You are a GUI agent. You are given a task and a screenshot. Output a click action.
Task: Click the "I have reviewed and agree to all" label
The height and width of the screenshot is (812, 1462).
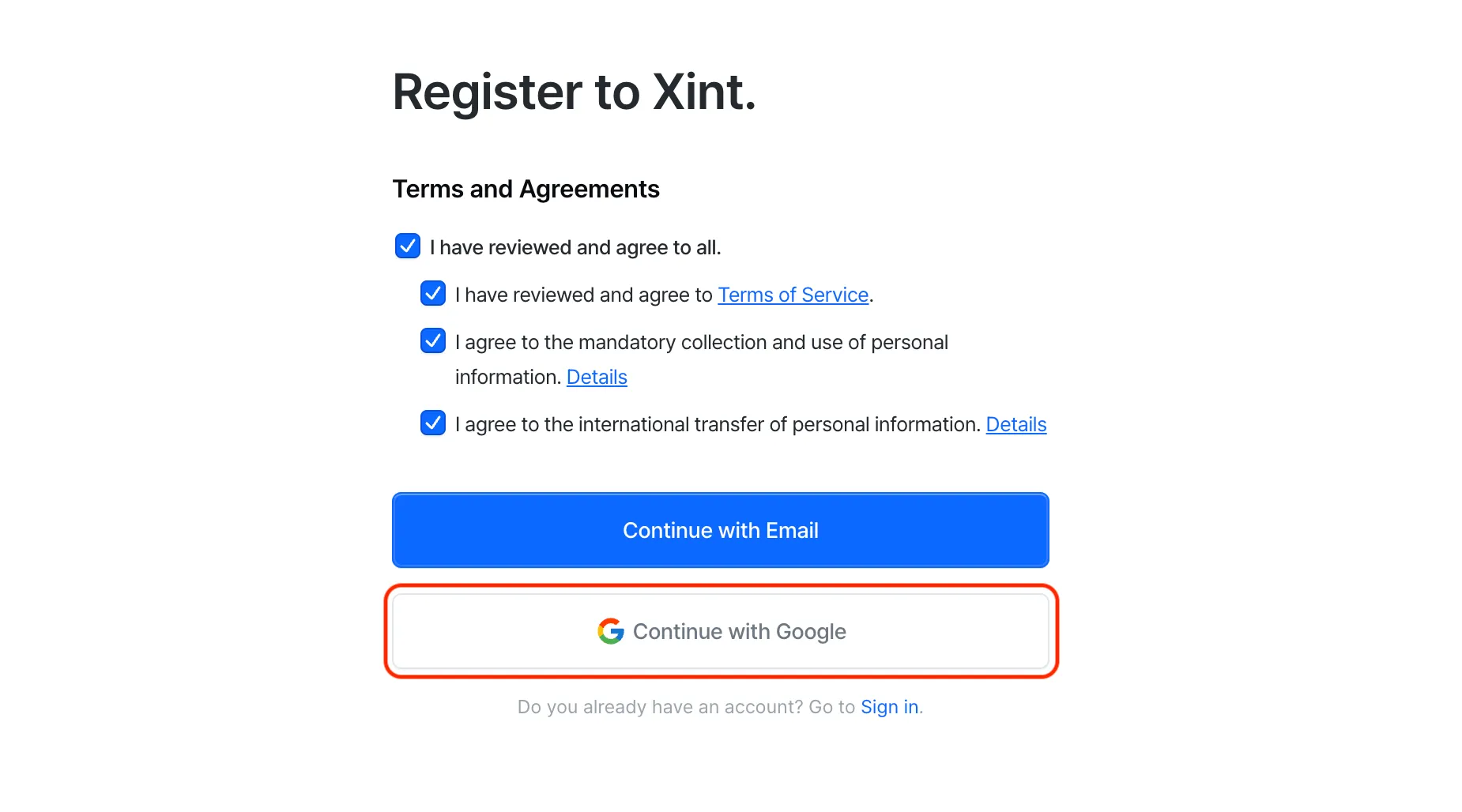coord(575,246)
